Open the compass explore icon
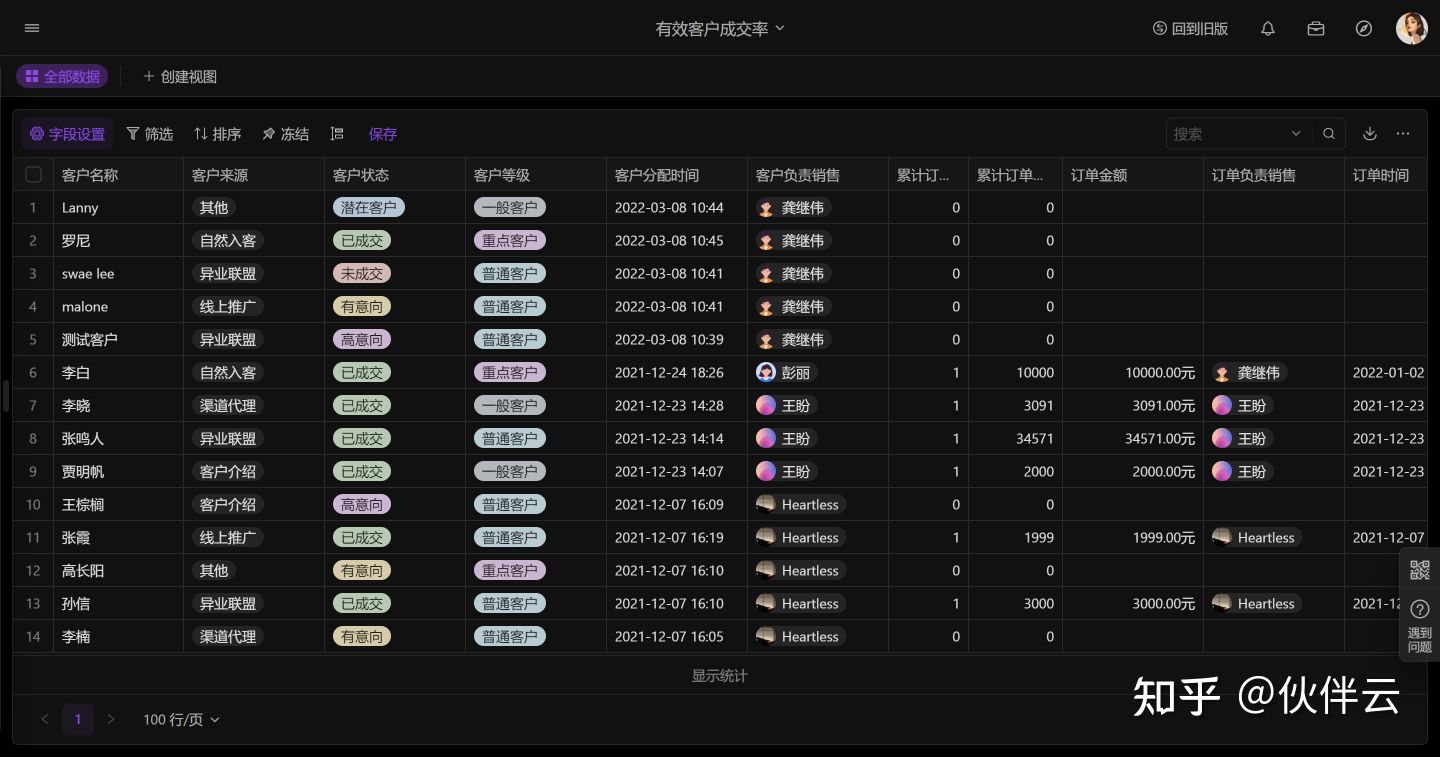 (x=1364, y=29)
